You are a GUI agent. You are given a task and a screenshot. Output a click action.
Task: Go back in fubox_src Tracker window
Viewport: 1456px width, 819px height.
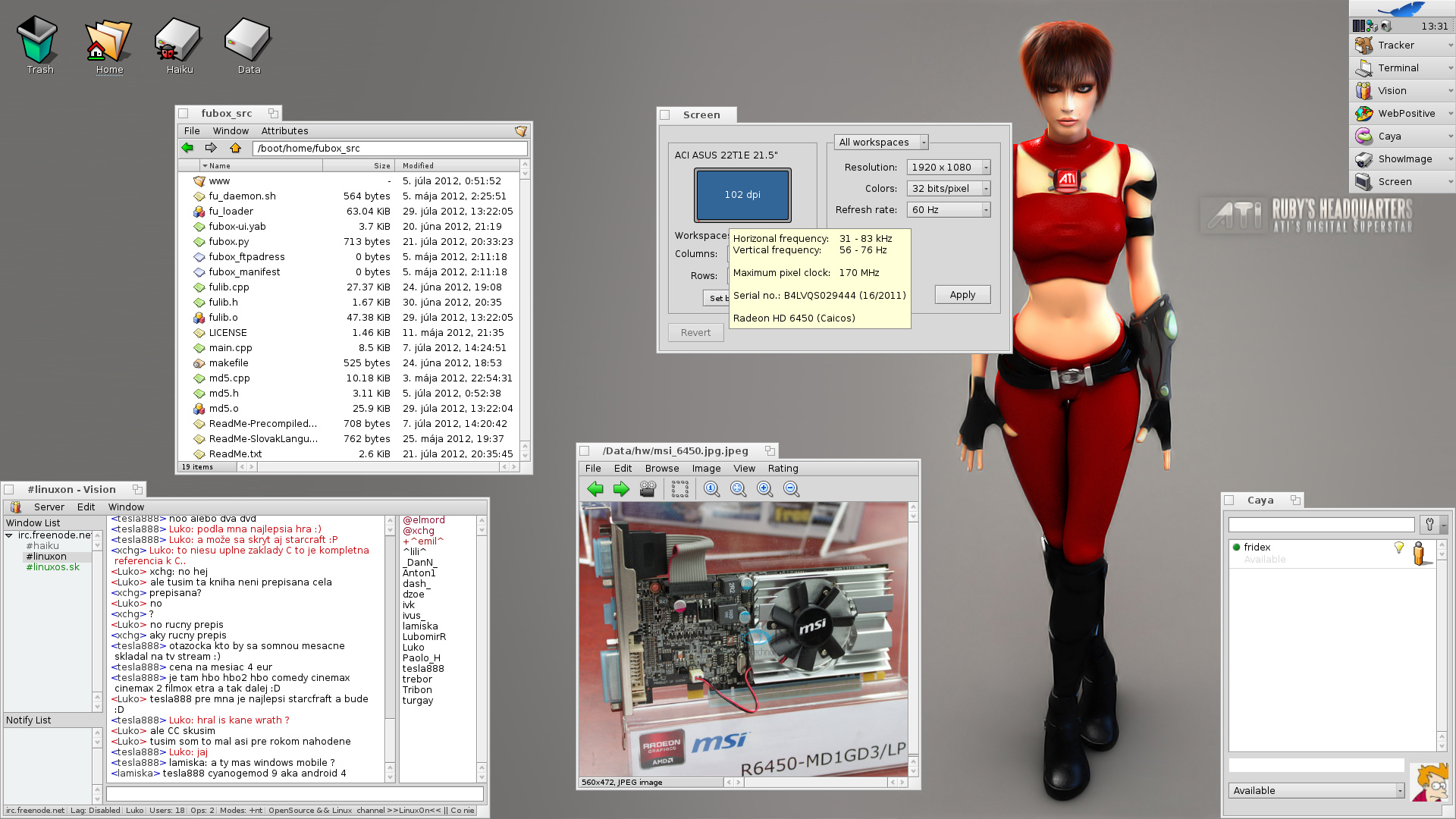(x=187, y=148)
